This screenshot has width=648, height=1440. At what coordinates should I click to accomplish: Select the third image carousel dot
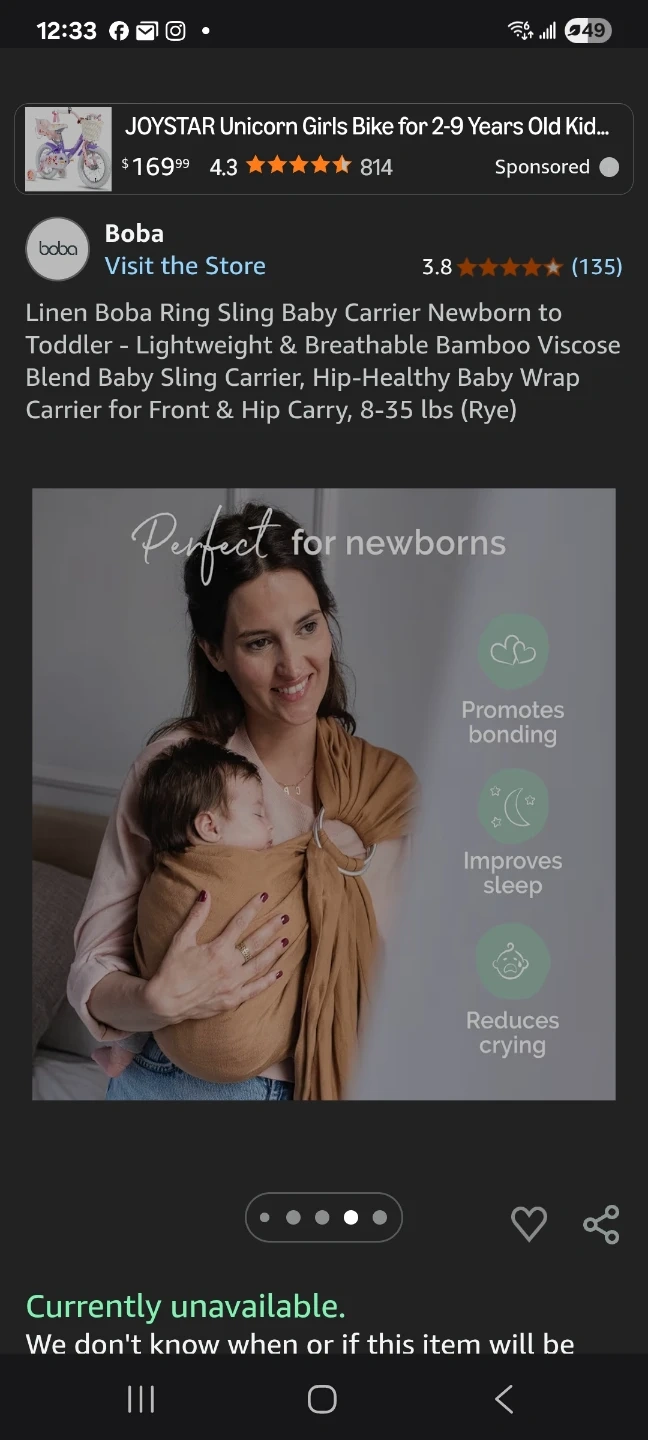pos(322,1217)
